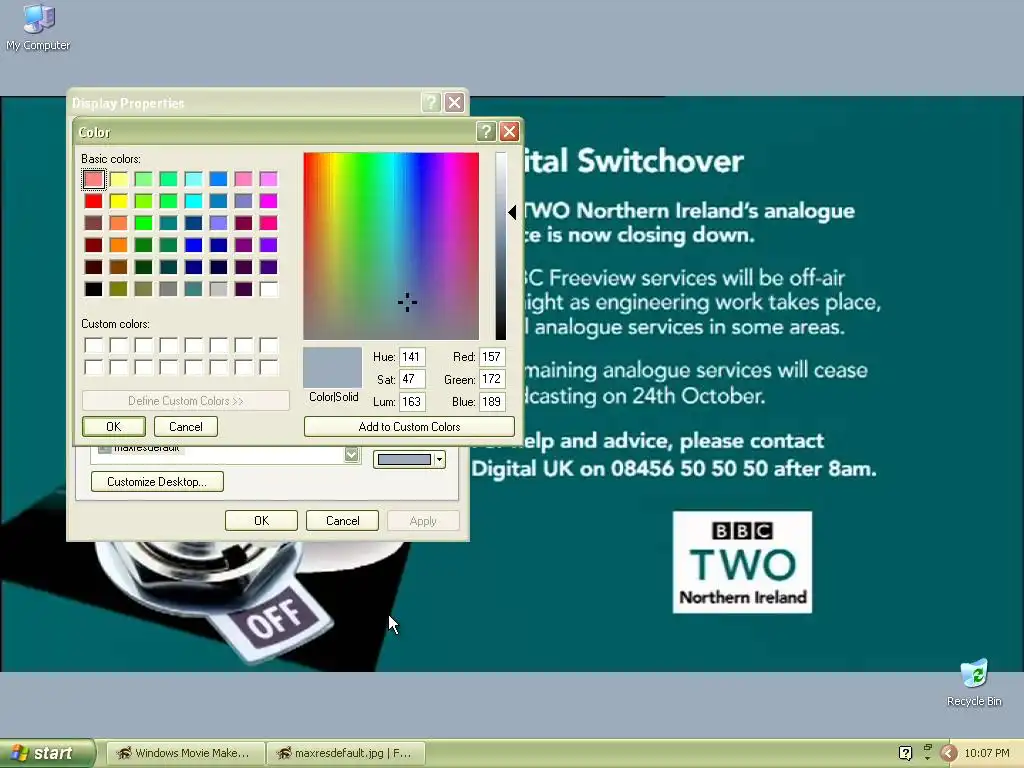Open the Recycle Bin desktop icon
The image size is (1024, 768).
pyautogui.click(x=974, y=683)
